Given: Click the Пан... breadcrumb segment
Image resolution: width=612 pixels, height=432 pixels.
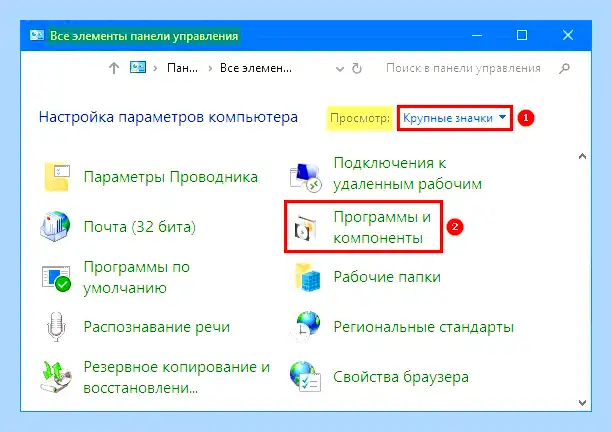Looking at the screenshot, I should (182, 68).
